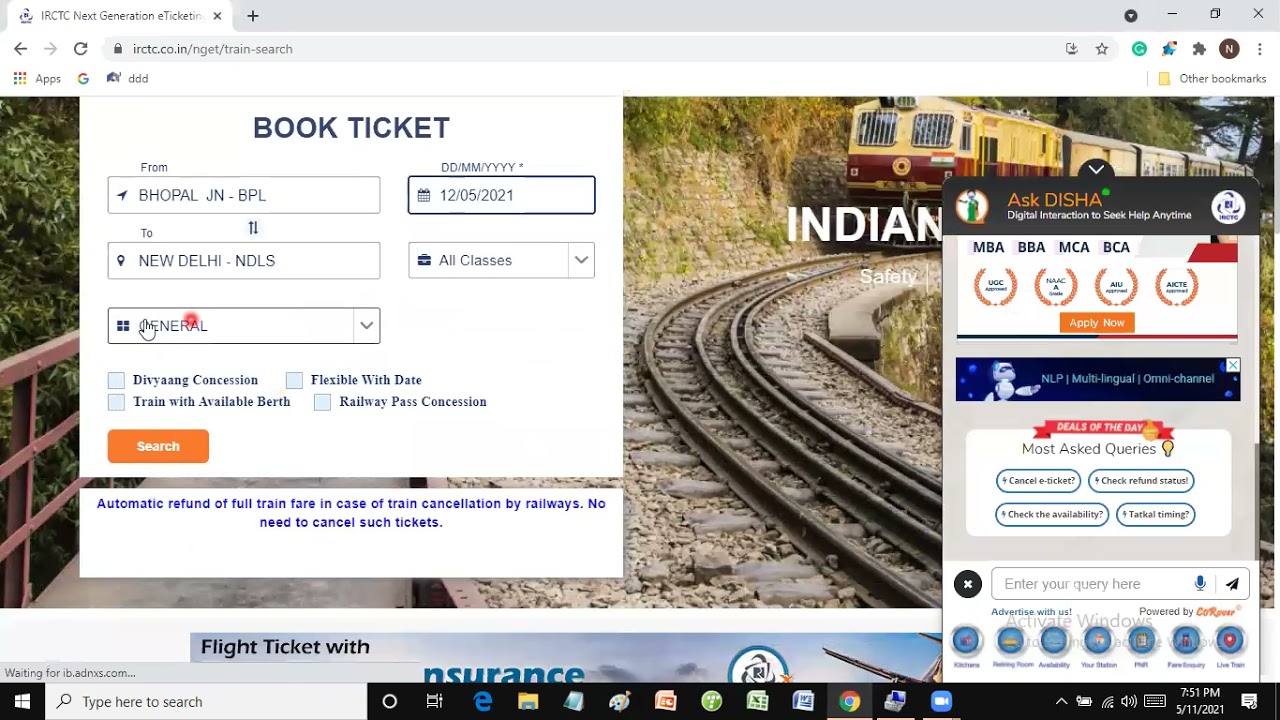
Task: Send query with the paper plane icon
Action: point(1232,584)
